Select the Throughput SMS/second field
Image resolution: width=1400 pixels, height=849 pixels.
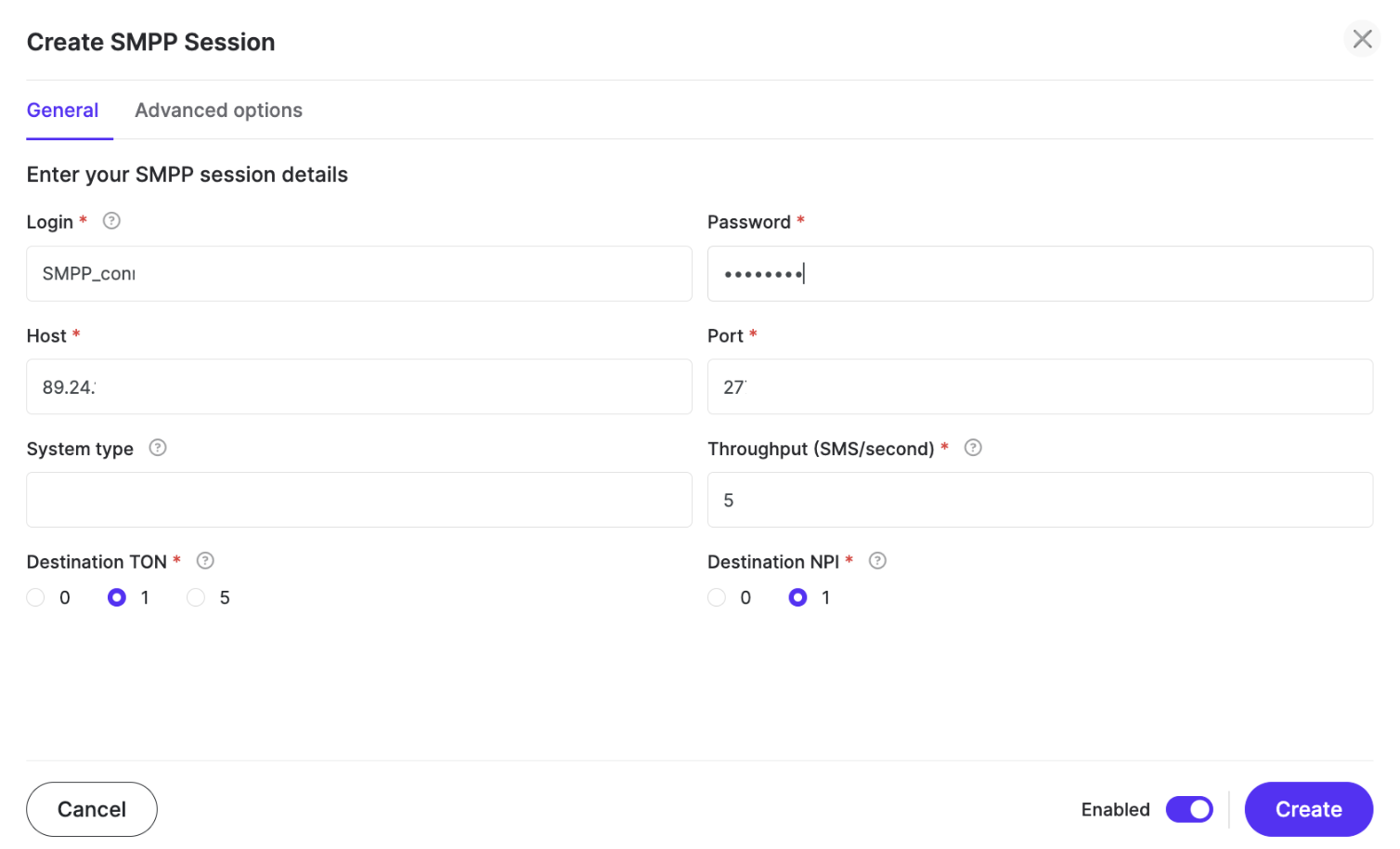click(x=1040, y=500)
